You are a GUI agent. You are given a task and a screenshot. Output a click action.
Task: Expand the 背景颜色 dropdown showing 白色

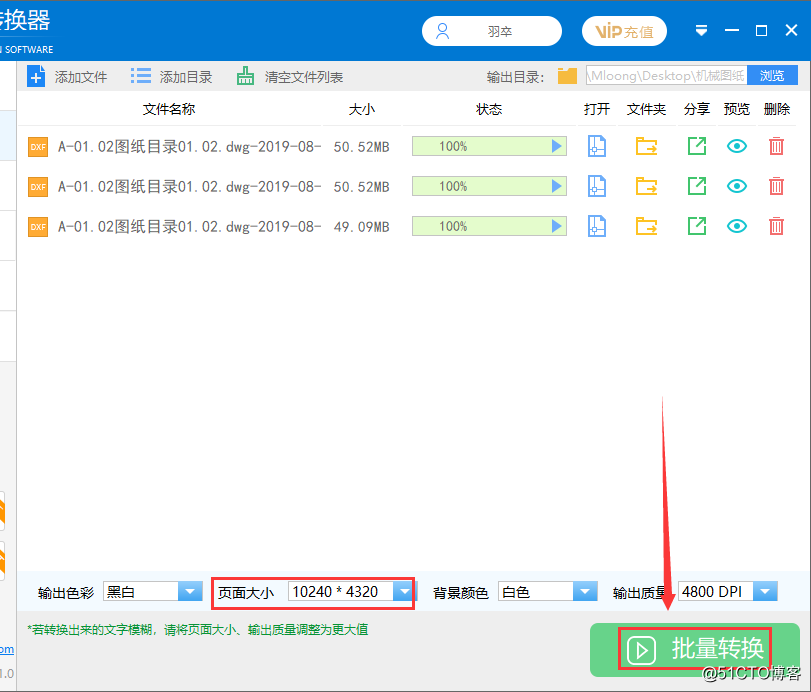pyautogui.click(x=585, y=591)
